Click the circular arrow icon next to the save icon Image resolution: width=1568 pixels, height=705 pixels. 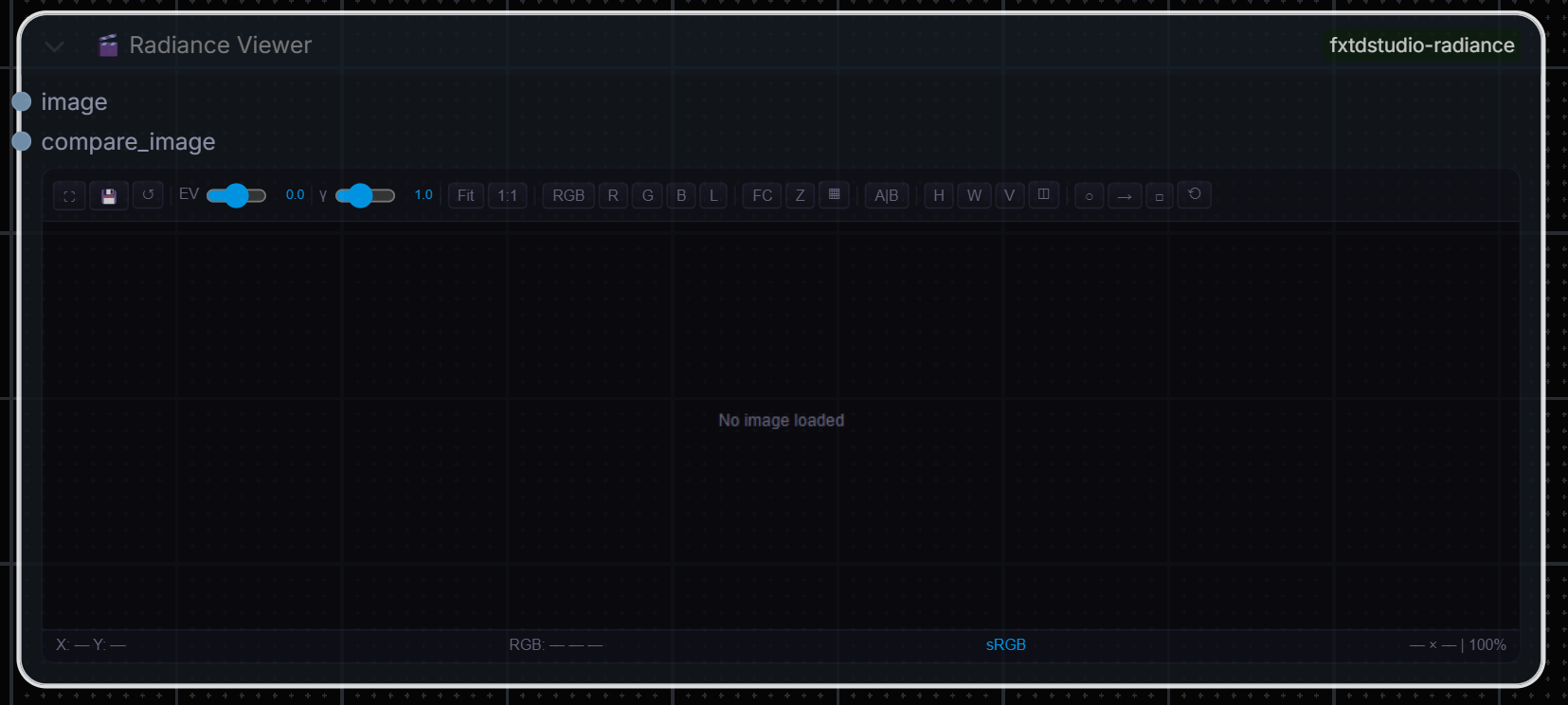click(148, 195)
